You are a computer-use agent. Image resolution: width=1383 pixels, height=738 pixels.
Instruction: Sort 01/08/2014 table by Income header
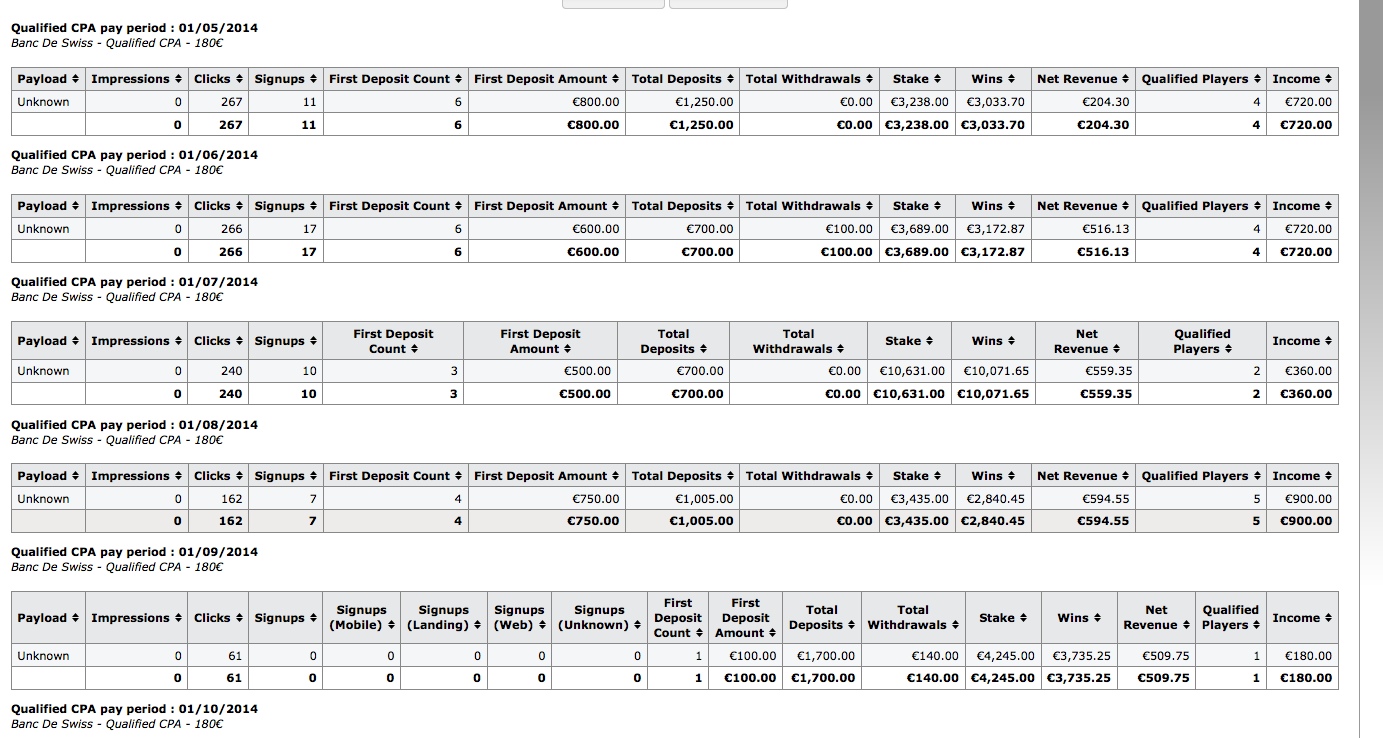1302,476
